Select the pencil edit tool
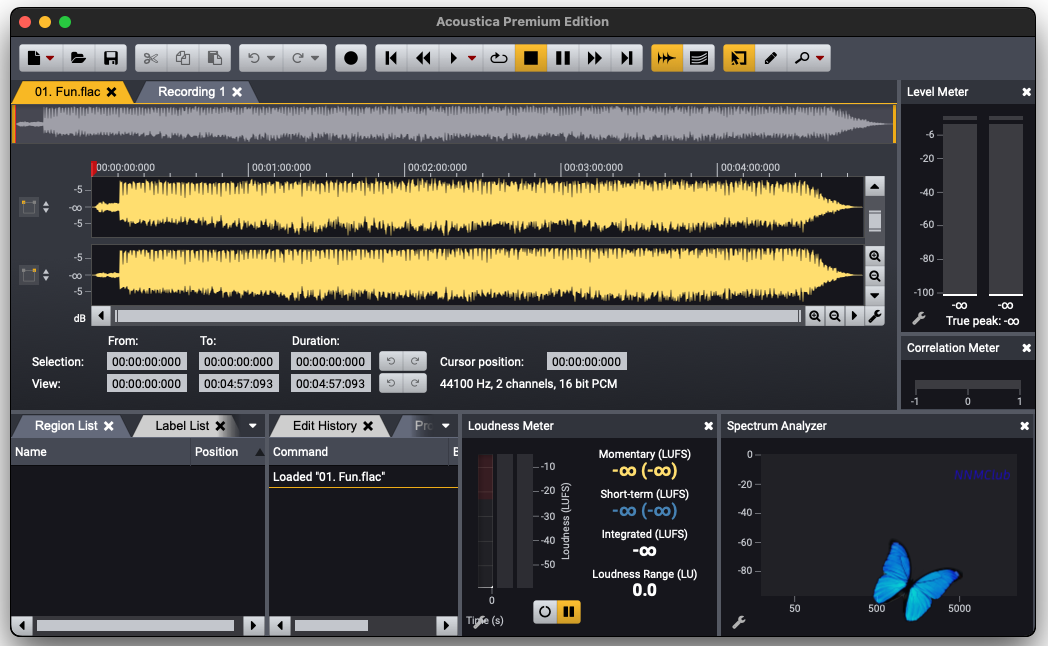The image size is (1048, 646). tap(771, 58)
